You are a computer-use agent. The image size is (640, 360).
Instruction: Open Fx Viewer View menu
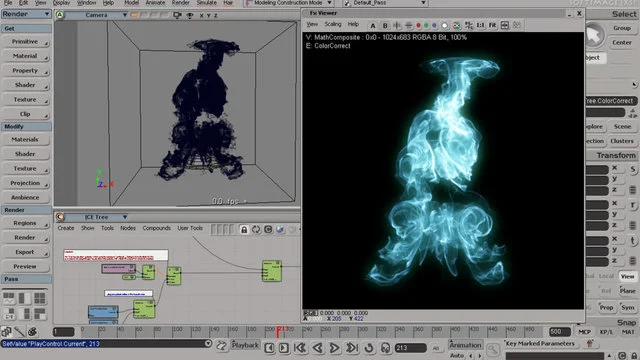312,24
